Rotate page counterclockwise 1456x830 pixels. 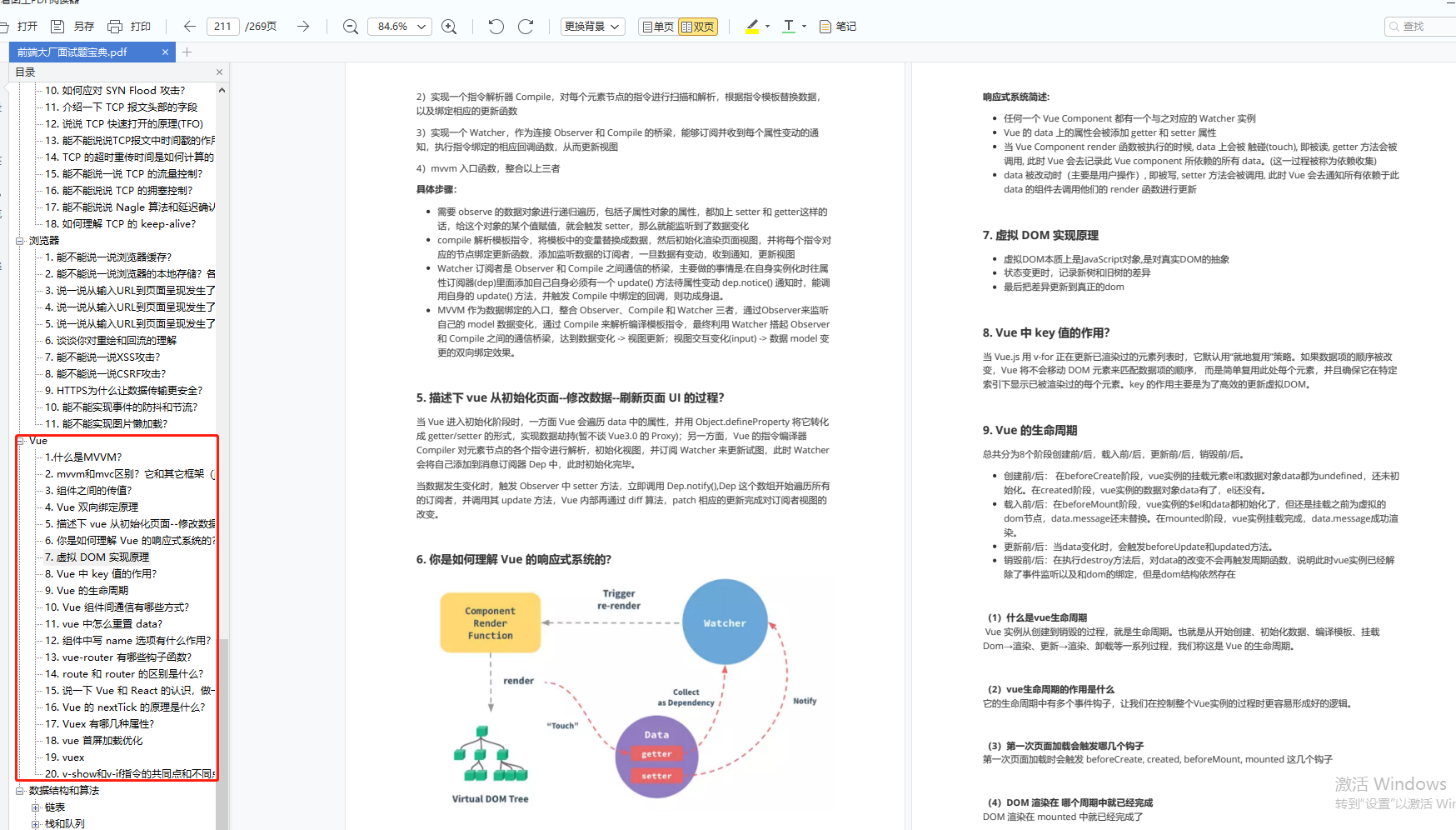coord(496,27)
